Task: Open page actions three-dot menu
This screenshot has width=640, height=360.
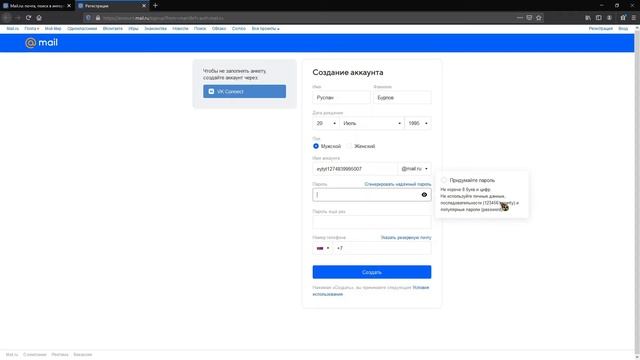Action: (520, 18)
